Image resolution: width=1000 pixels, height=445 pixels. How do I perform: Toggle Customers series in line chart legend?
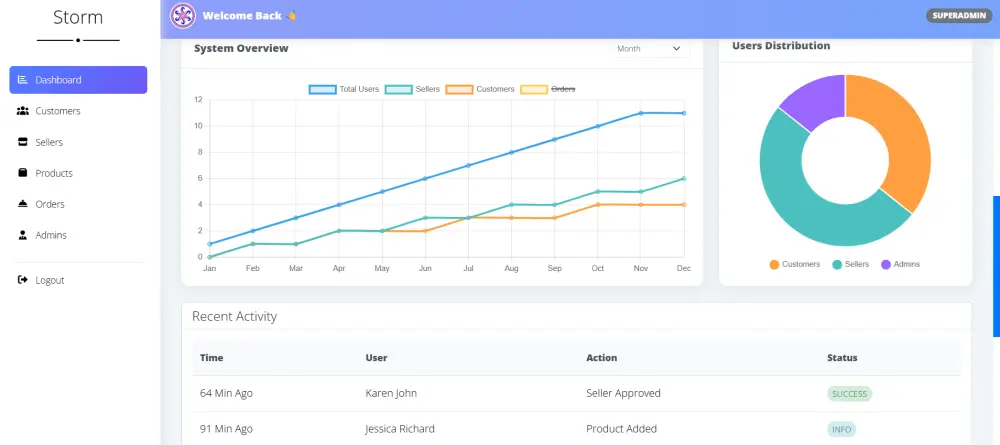(480, 89)
